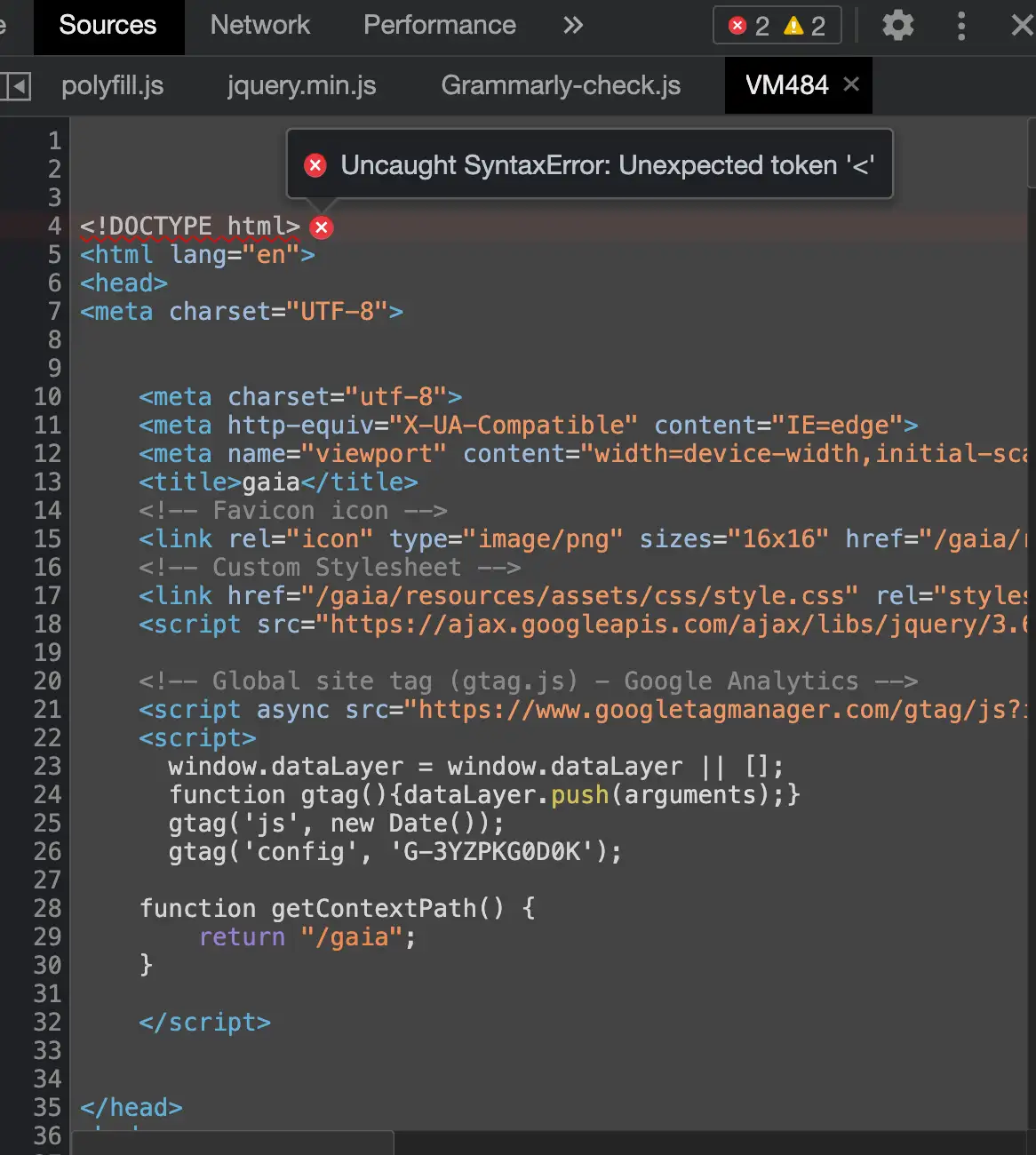Click the function gtag() line

[484, 795]
